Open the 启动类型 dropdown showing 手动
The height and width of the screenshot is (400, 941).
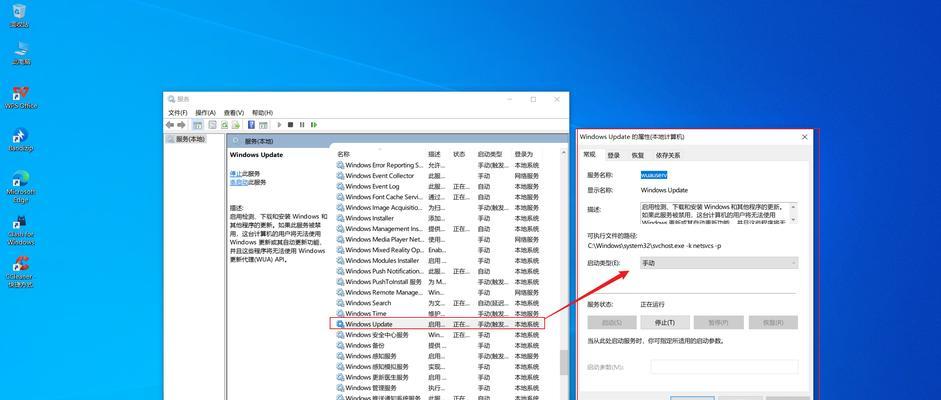719,263
